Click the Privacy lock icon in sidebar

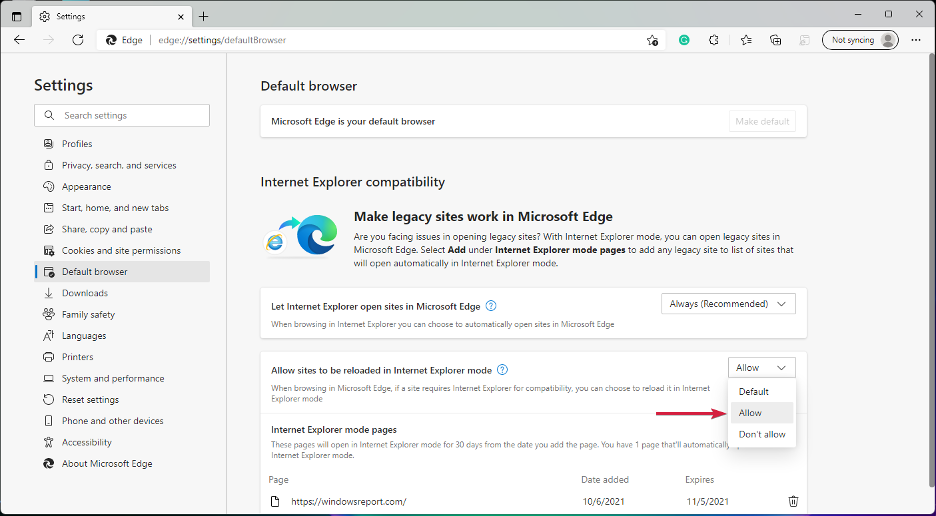[x=48, y=165]
